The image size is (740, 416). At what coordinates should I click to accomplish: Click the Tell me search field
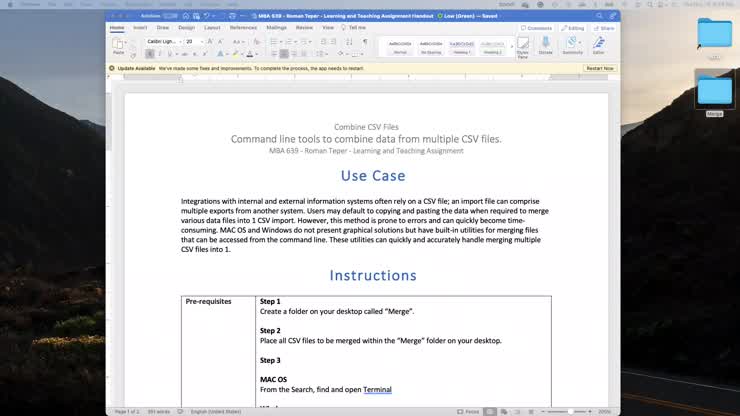(356, 28)
